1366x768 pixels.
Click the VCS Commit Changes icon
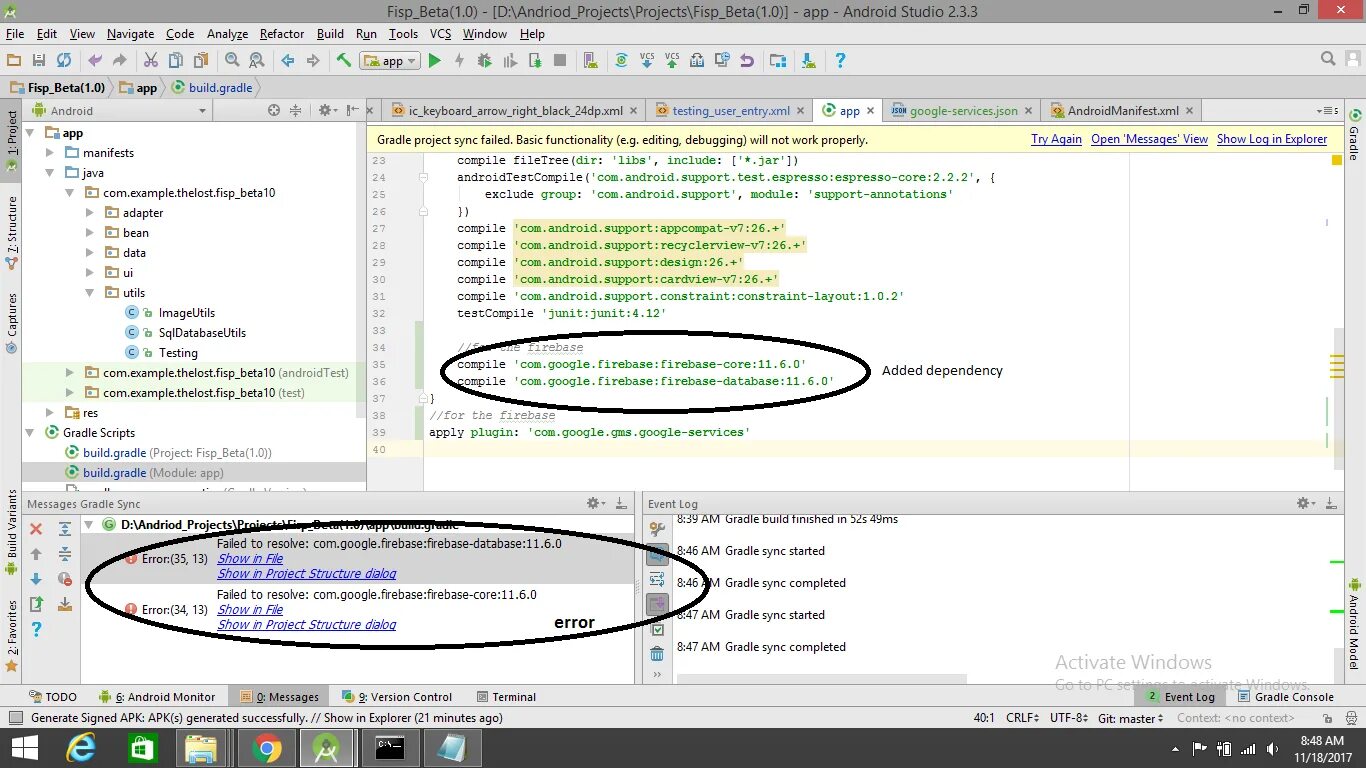coord(672,61)
